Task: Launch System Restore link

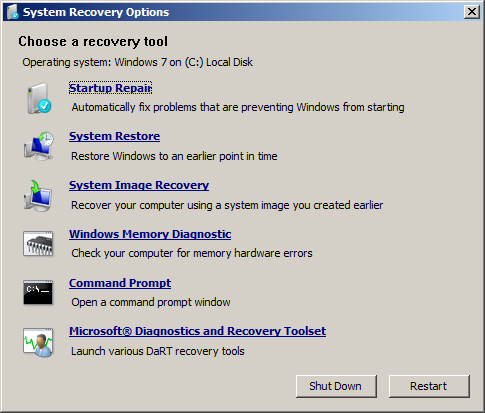Action: pos(114,136)
